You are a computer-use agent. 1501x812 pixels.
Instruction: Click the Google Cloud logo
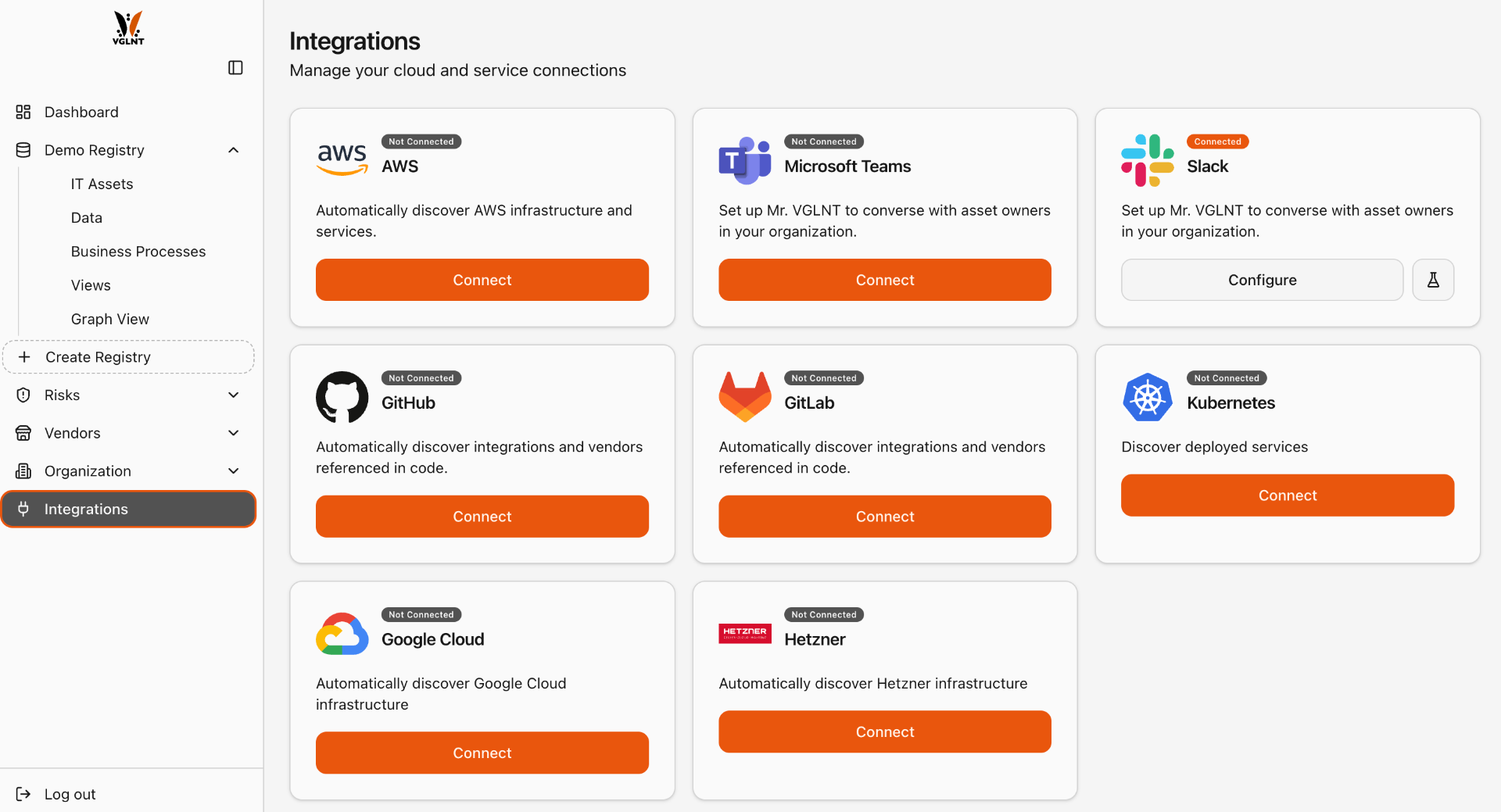coord(342,633)
